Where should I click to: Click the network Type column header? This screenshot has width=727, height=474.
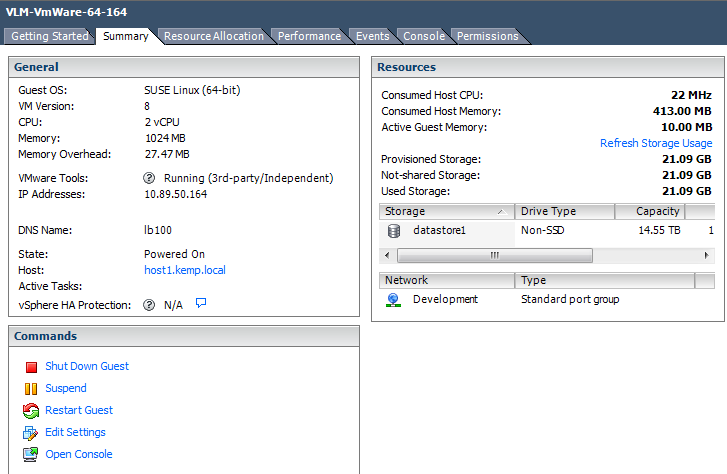click(605, 281)
